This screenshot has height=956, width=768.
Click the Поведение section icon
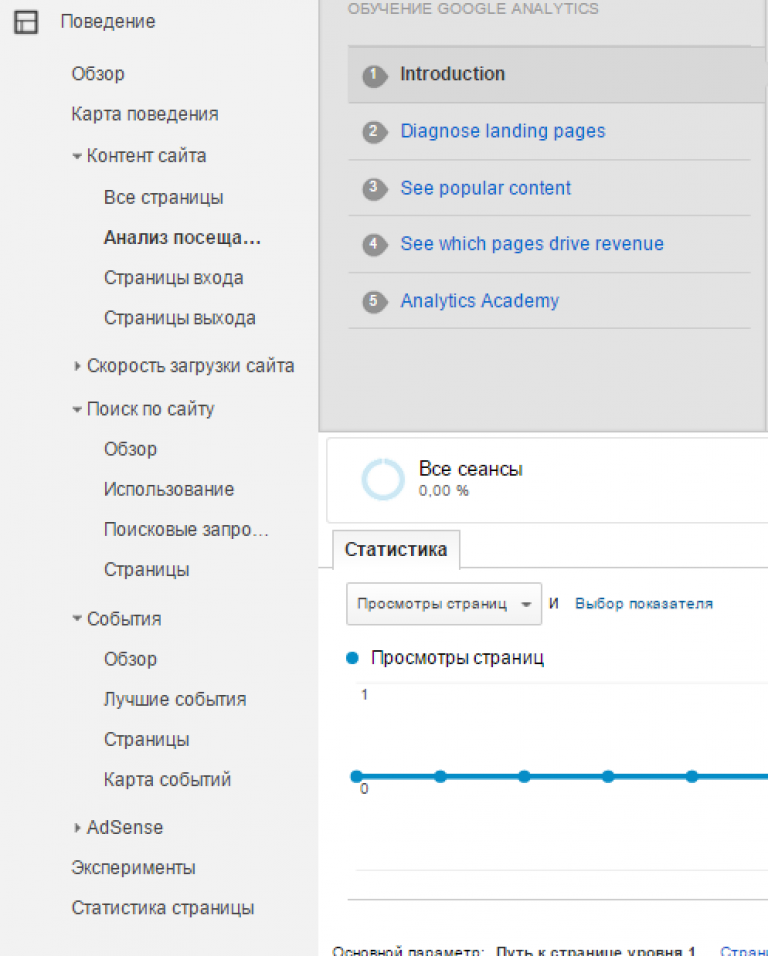coord(26,22)
